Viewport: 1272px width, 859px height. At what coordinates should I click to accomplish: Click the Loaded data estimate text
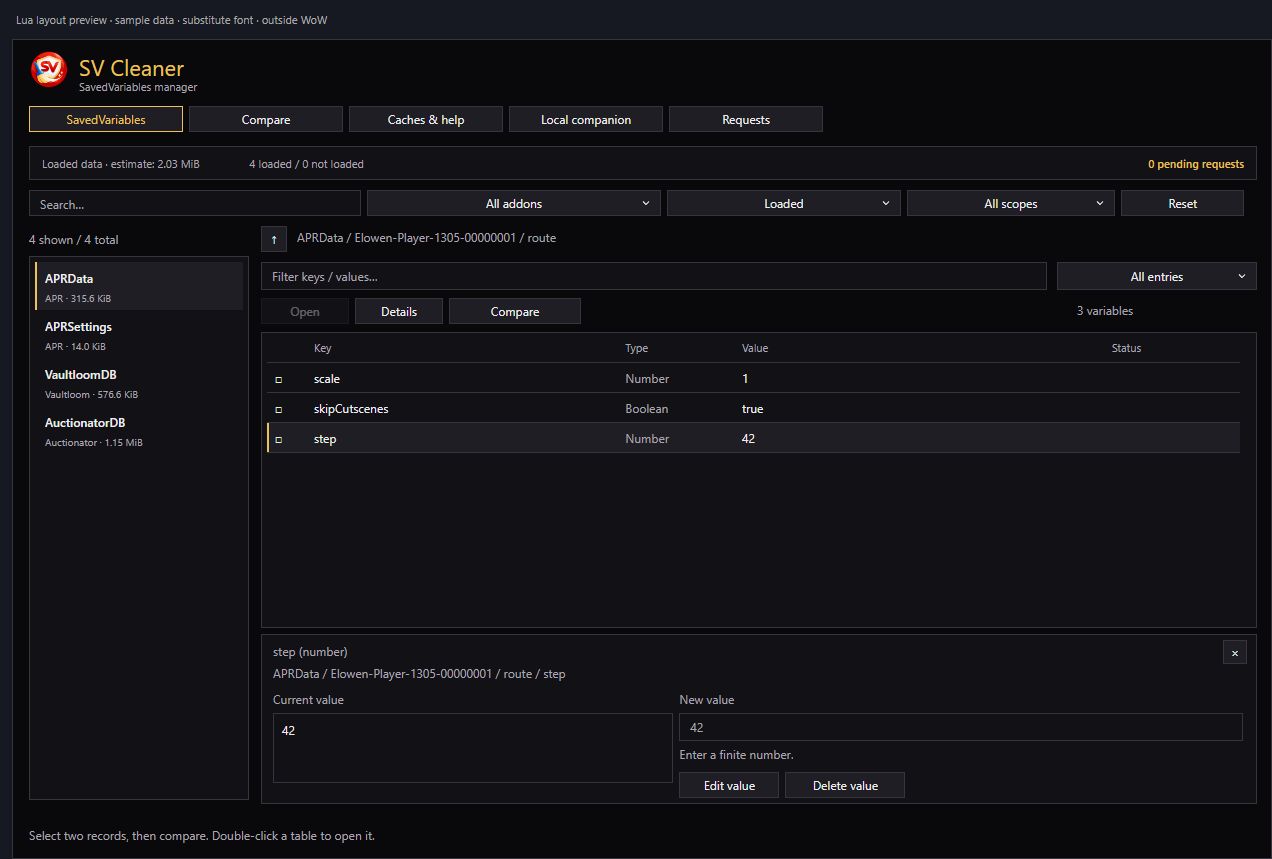121,164
